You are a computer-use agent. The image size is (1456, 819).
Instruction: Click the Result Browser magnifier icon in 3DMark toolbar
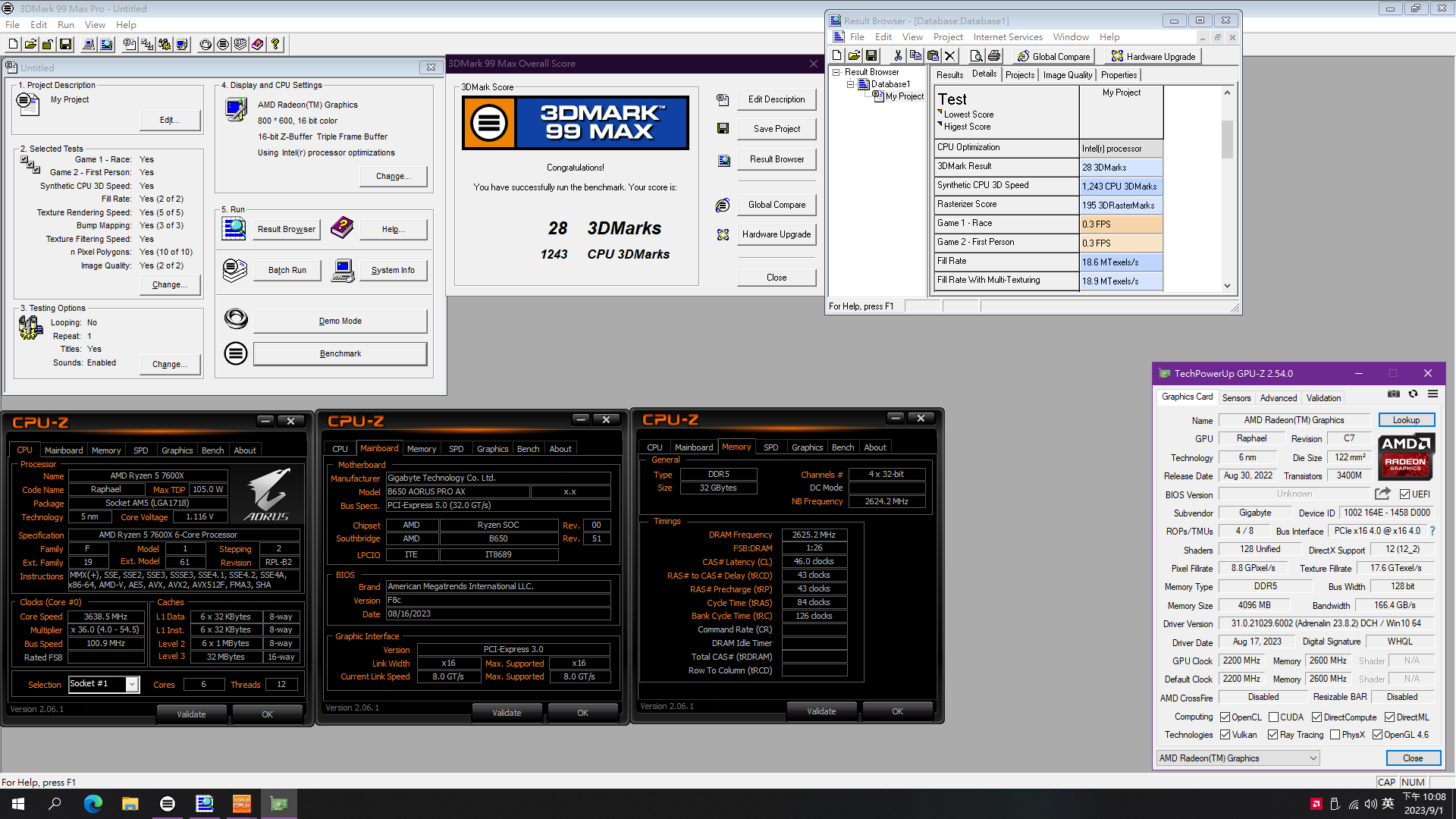pyautogui.click(x=106, y=45)
